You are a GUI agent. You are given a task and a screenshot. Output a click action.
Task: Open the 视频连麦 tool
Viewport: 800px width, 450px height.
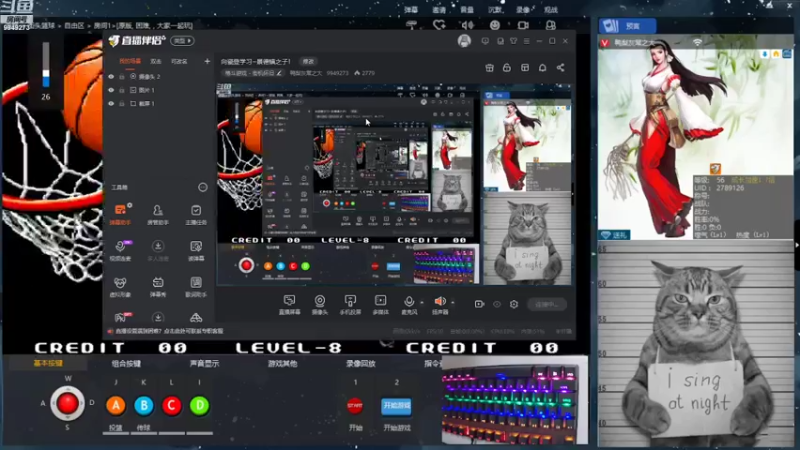(x=120, y=251)
